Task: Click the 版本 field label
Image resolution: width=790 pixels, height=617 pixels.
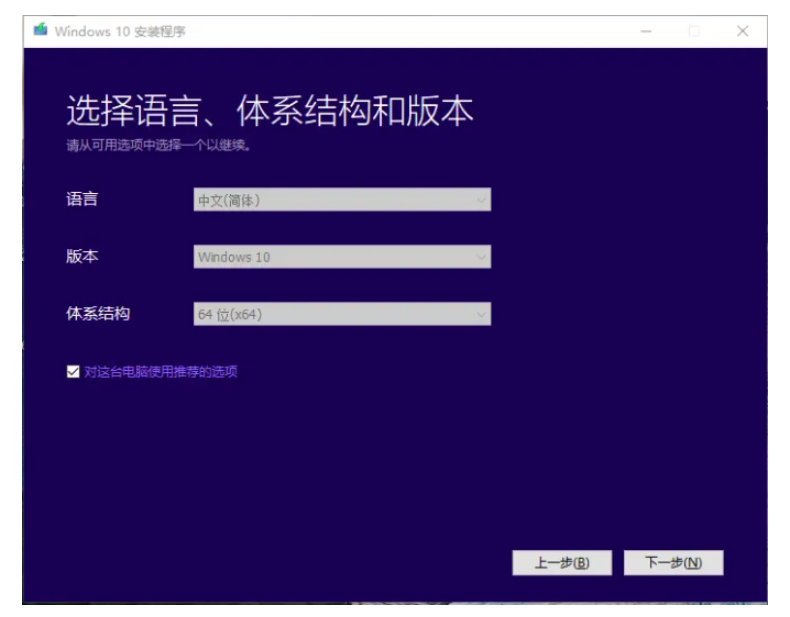Action: coord(82,256)
